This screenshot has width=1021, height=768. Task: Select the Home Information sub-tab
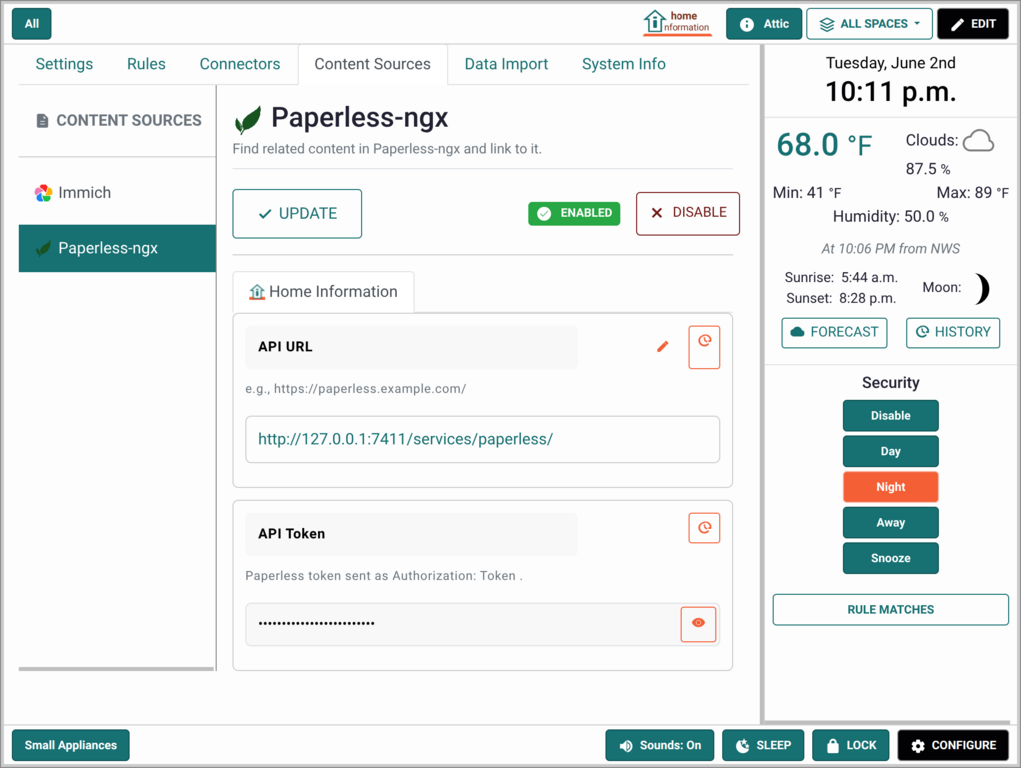(324, 292)
